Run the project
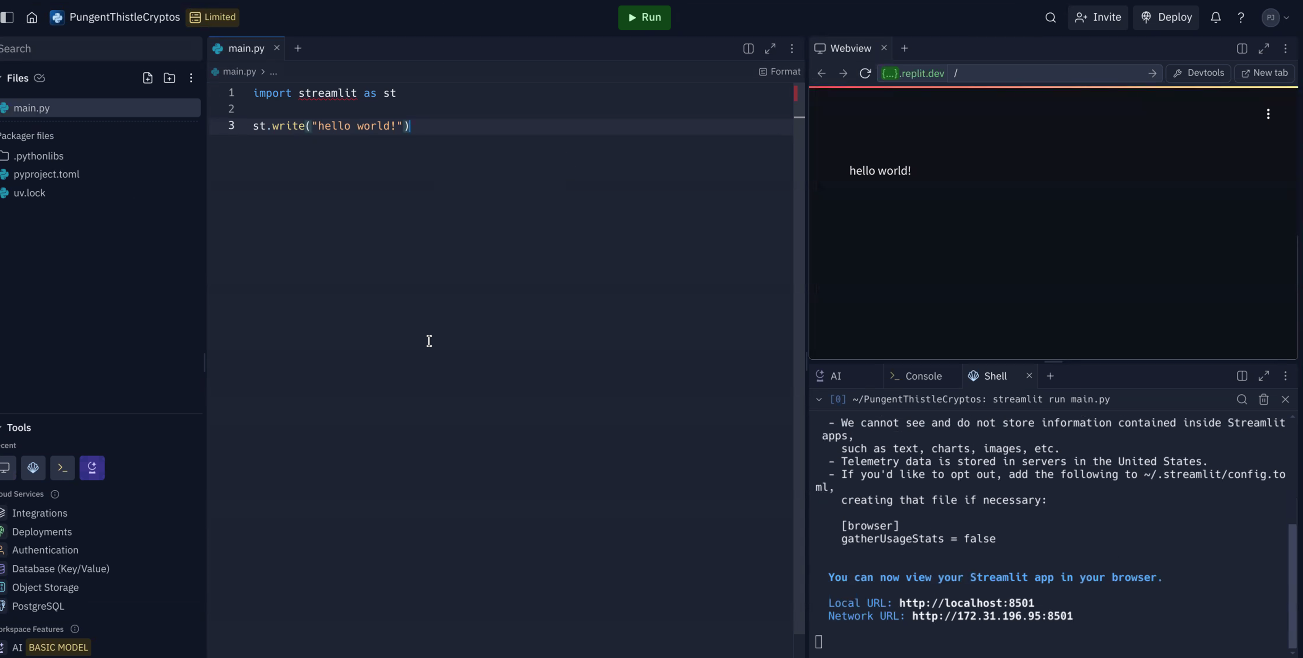 tap(644, 17)
